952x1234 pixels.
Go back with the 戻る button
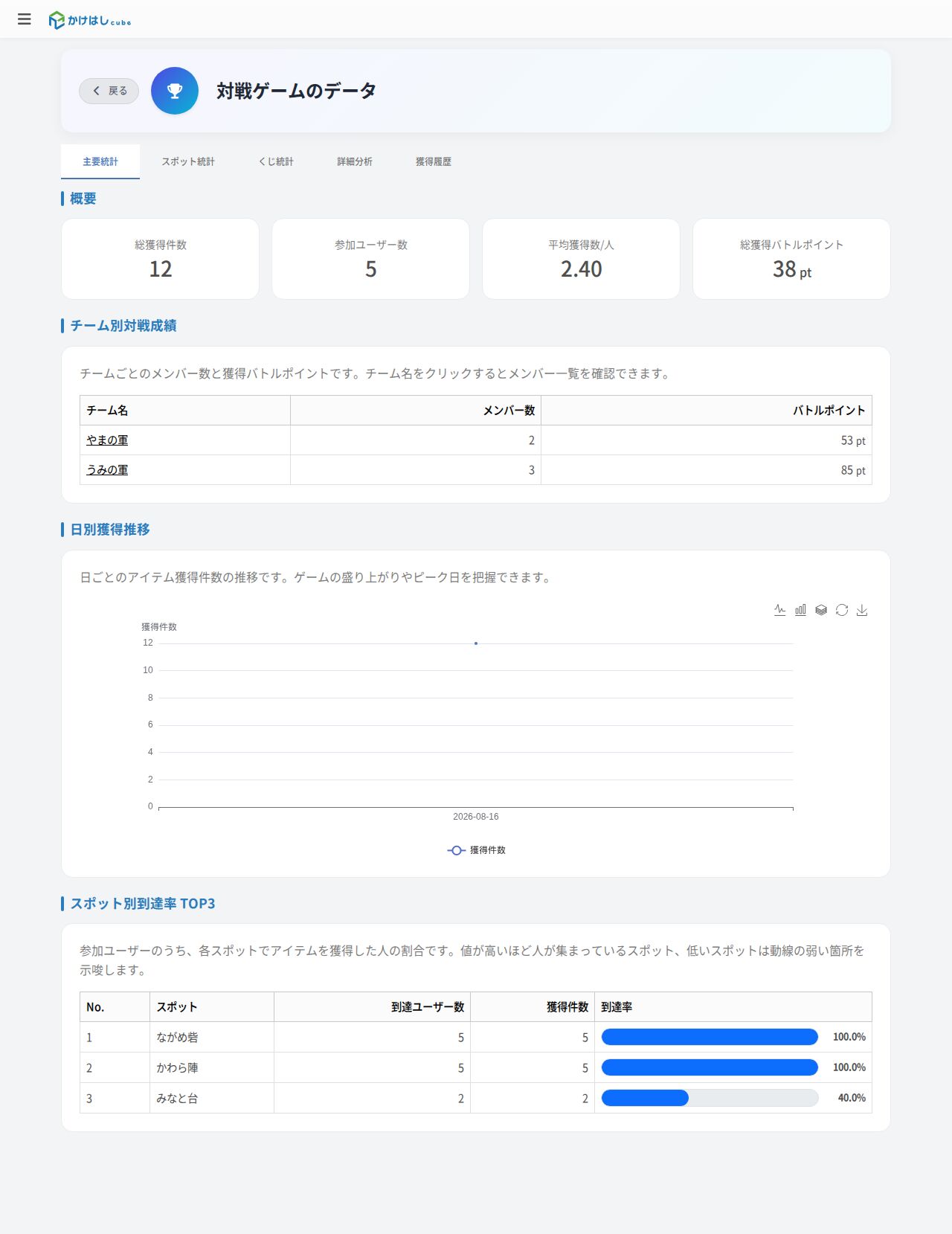pyautogui.click(x=109, y=91)
